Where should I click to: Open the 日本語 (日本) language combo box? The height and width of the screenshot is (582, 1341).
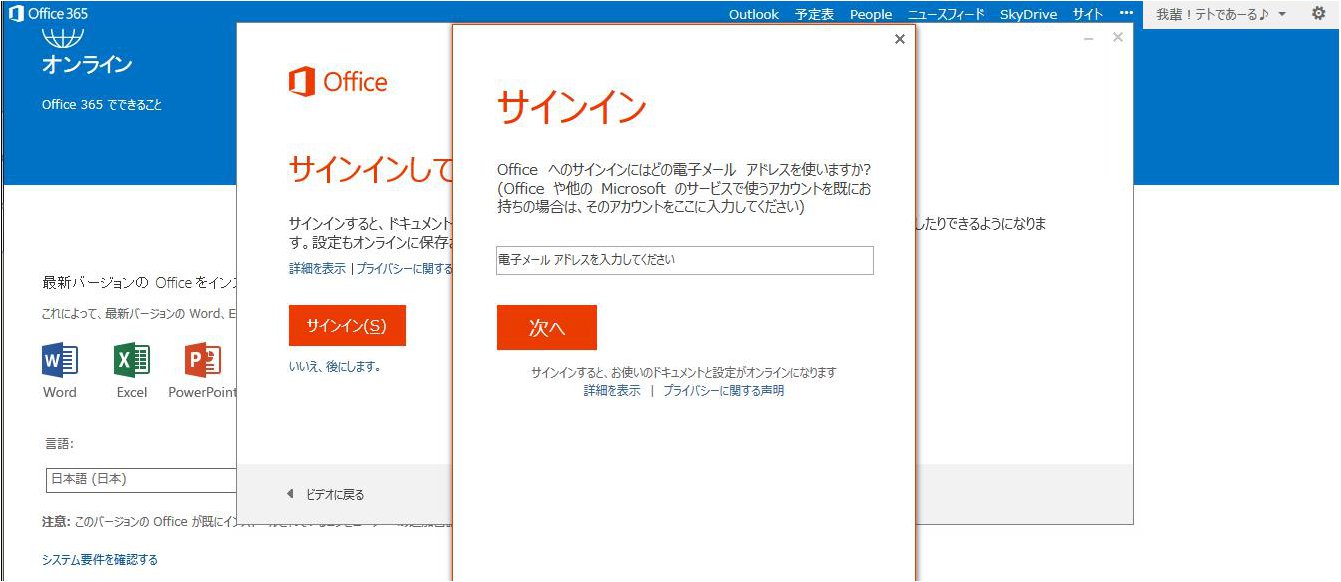click(142, 479)
